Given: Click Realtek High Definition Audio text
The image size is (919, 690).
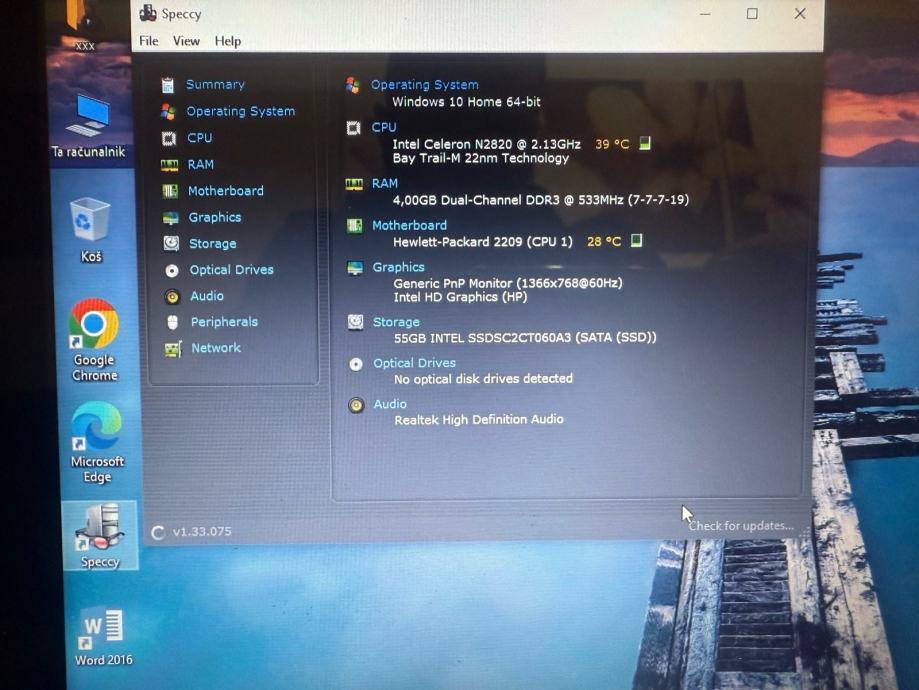Looking at the screenshot, I should coord(479,419).
